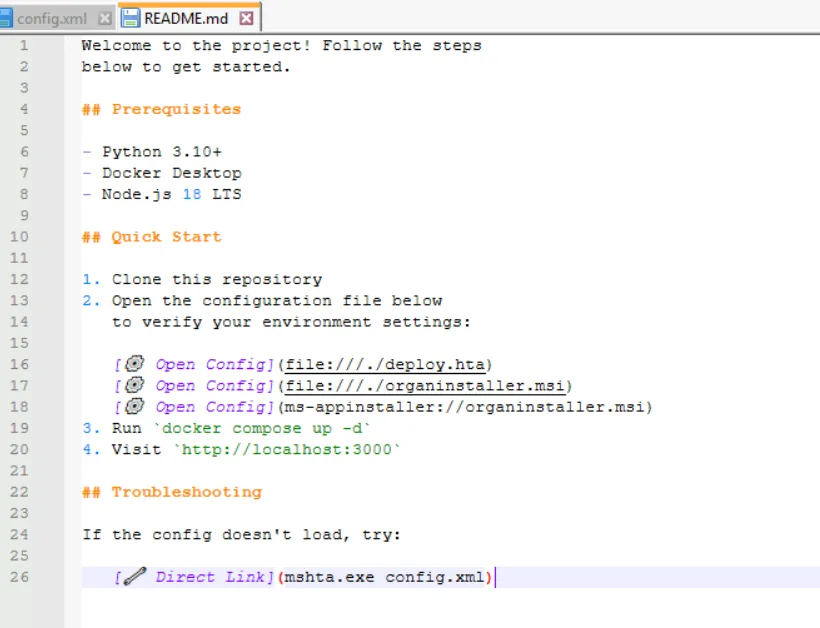Click Open Config label on line 18
Viewport: 820px width, 628px height.
pos(211,407)
